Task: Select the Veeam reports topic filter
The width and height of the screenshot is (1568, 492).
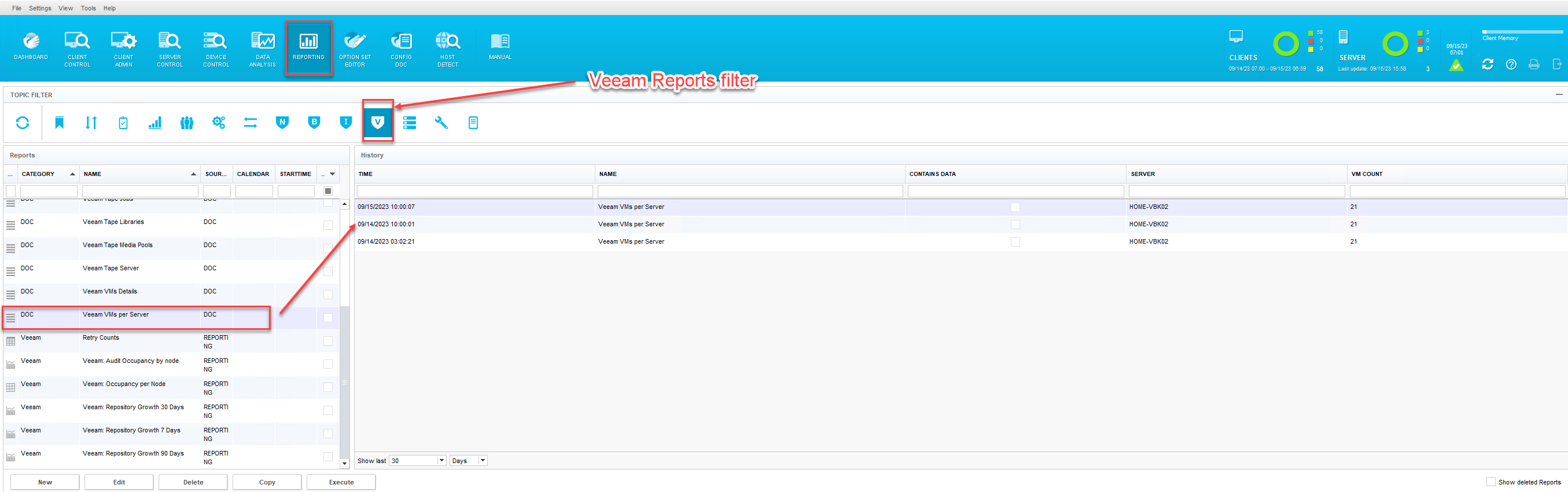Action: click(x=377, y=122)
